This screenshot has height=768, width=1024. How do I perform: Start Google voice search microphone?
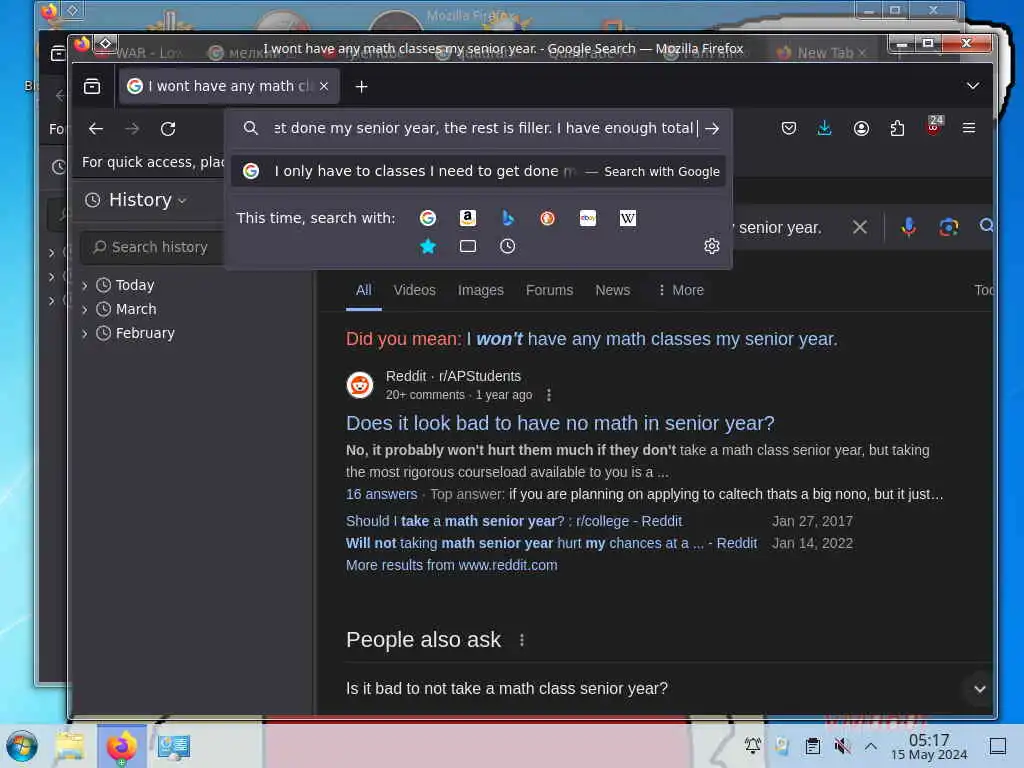pos(908,227)
